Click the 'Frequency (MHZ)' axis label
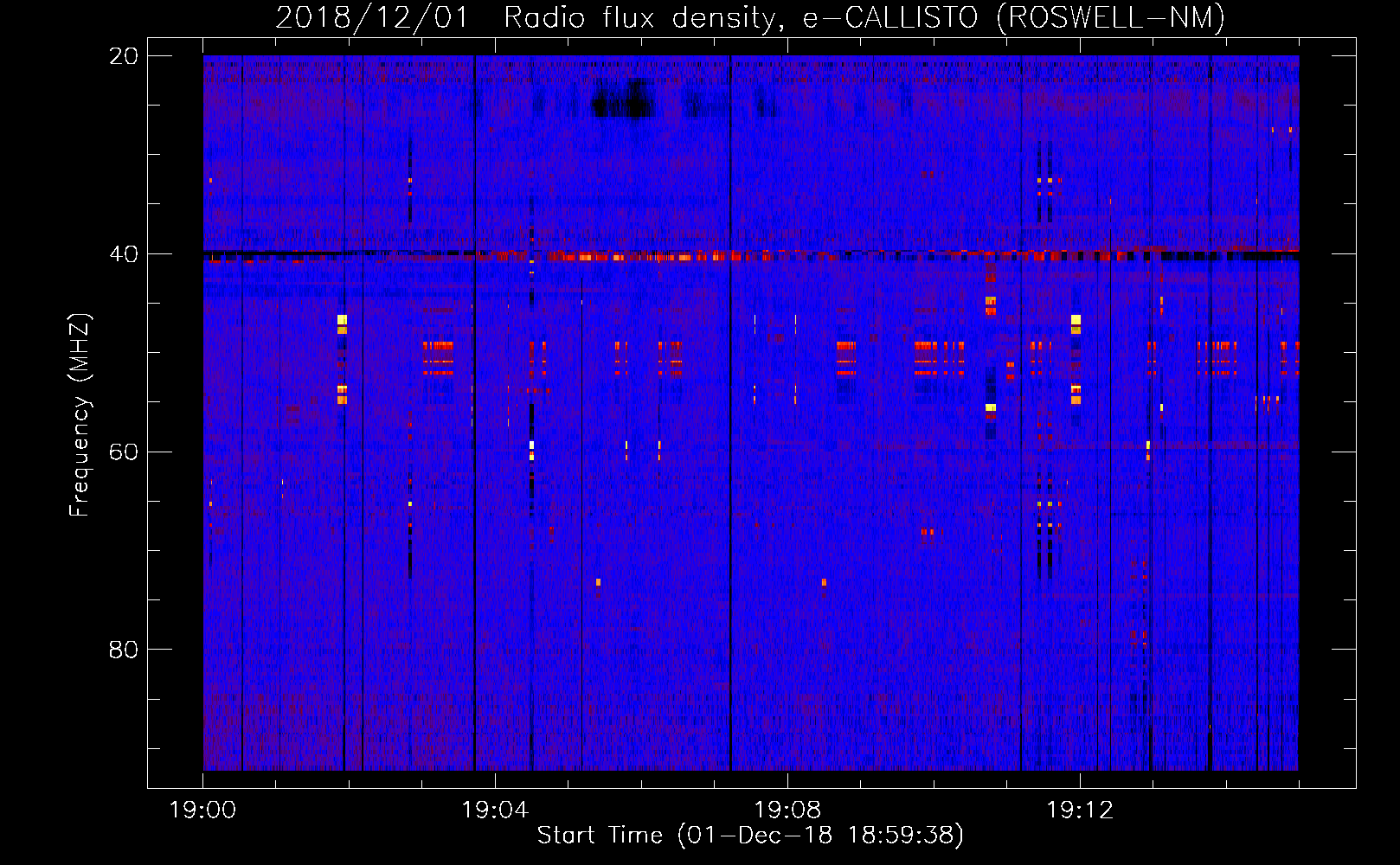This screenshot has height=865, width=1400. 80,415
